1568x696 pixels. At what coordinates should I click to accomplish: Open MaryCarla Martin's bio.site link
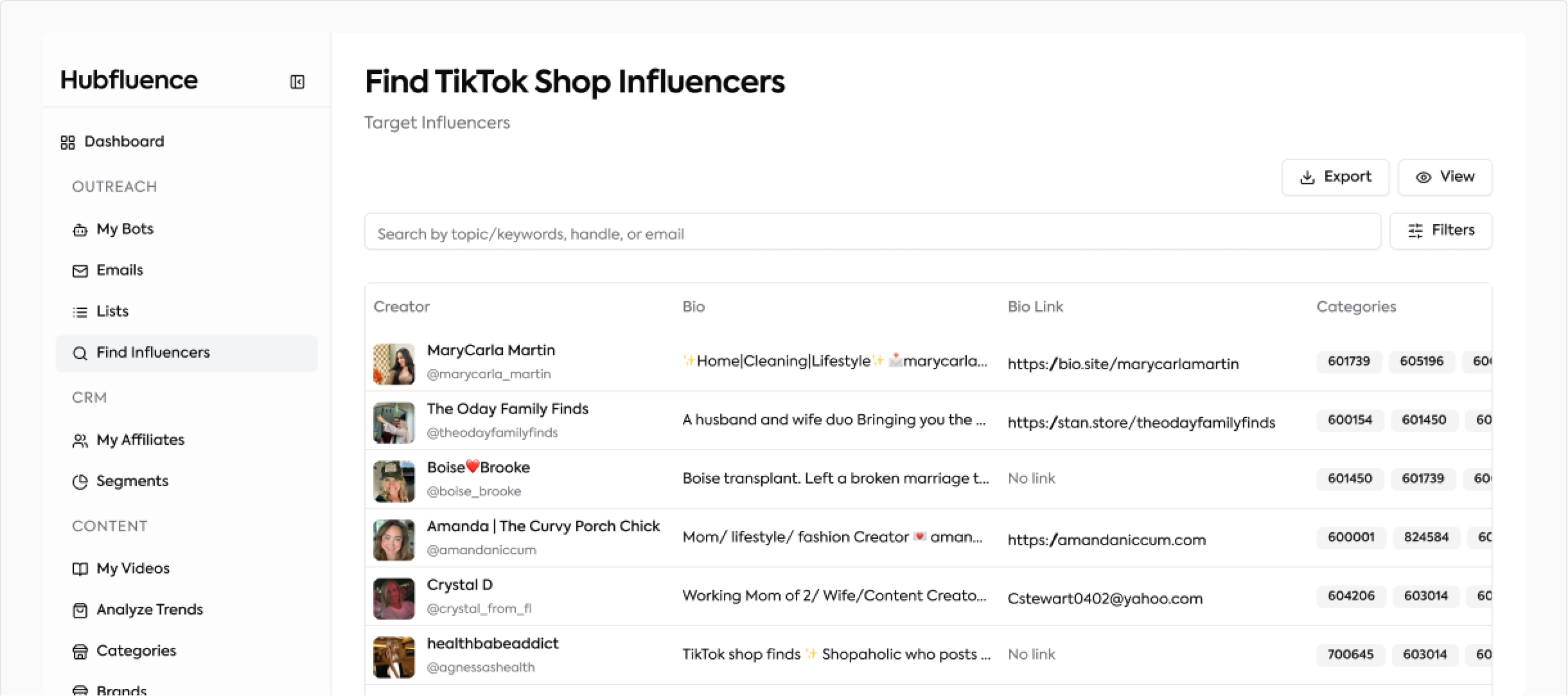[x=1123, y=363]
